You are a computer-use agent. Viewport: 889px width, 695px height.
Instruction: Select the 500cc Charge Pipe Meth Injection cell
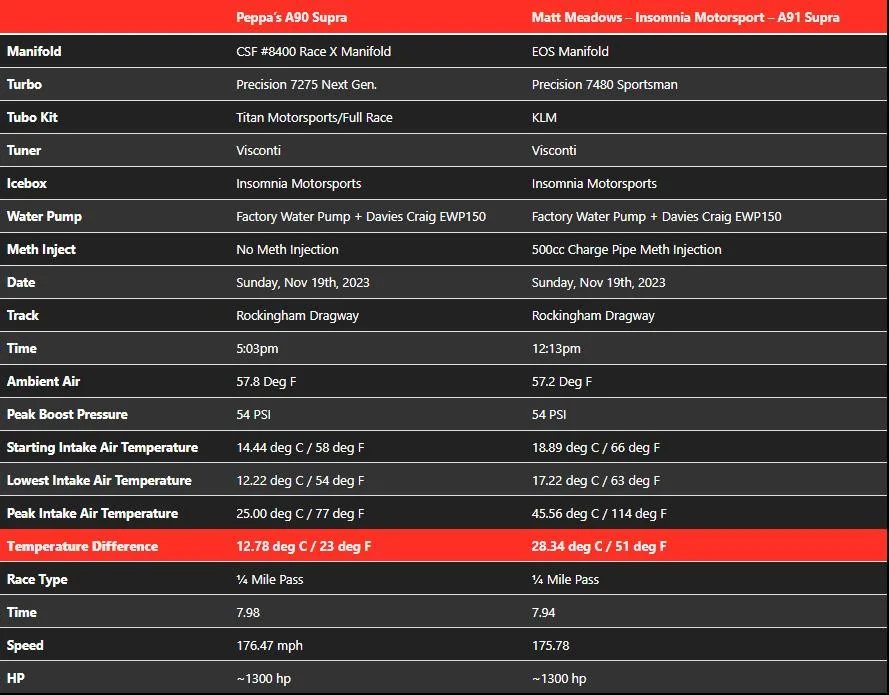pyautogui.click(x=626, y=249)
